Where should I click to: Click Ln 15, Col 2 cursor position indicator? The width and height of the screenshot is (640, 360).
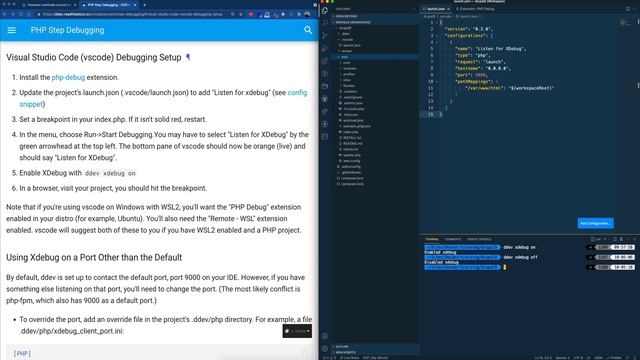click(x=543, y=358)
